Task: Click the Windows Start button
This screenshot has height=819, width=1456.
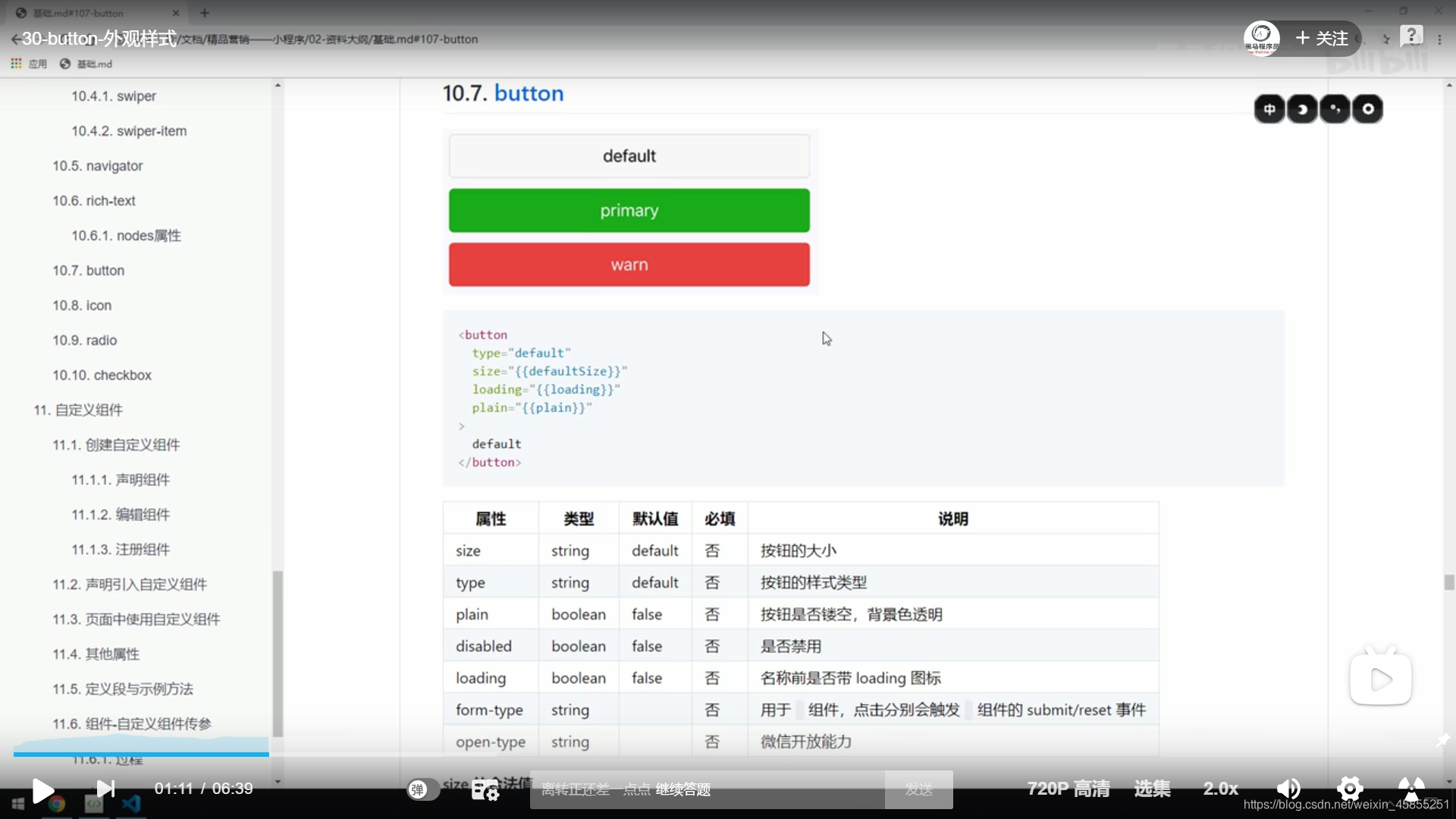Action: (x=17, y=804)
